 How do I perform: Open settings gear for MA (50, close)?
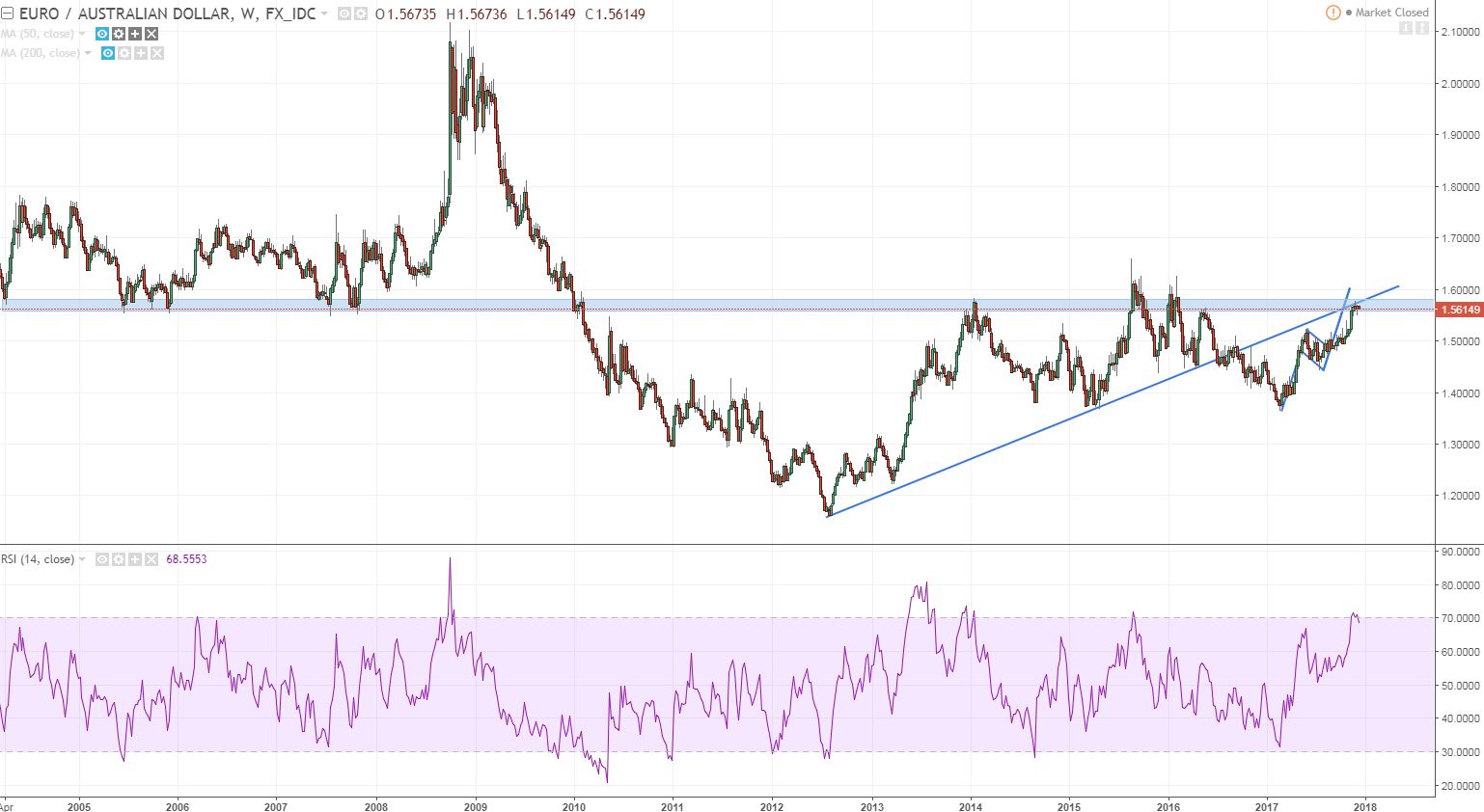tap(119, 34)
